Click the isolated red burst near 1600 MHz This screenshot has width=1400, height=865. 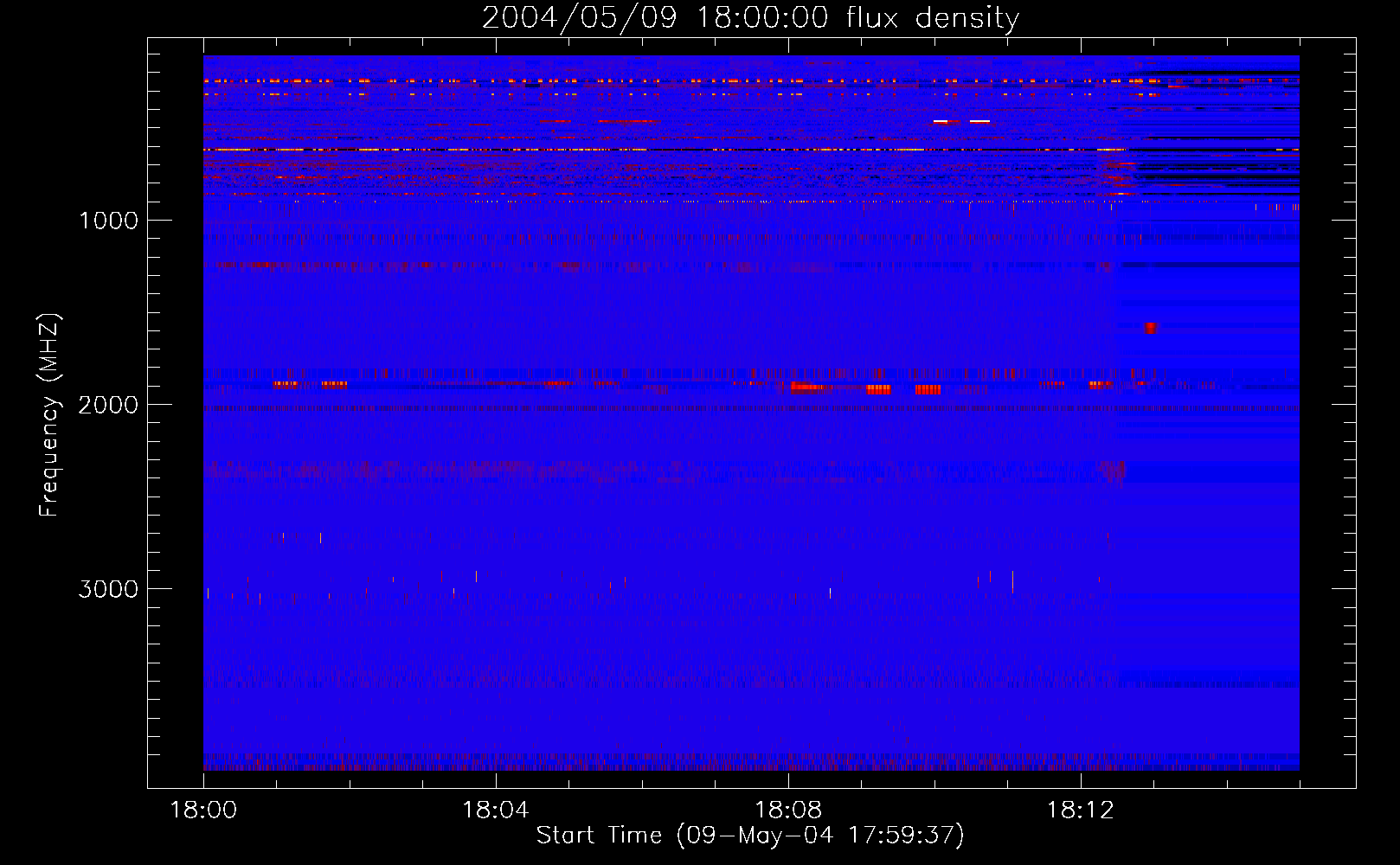1150,328
